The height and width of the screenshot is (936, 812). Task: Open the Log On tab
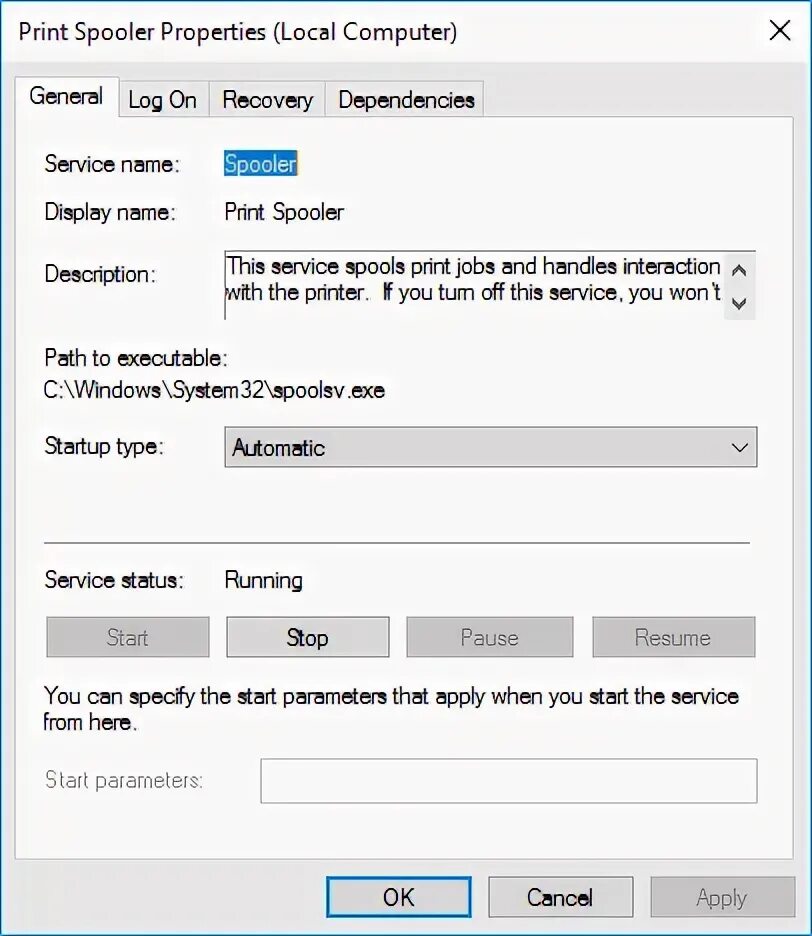[163, 100]
